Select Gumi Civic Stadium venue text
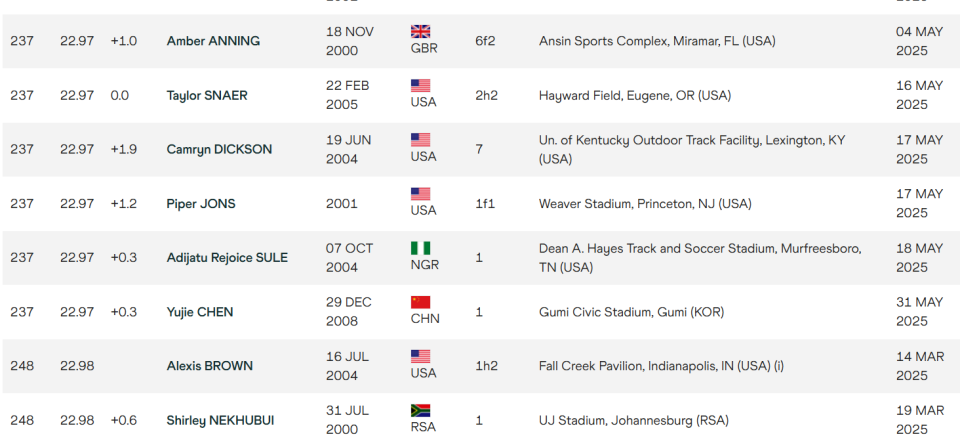 (631, 312)
